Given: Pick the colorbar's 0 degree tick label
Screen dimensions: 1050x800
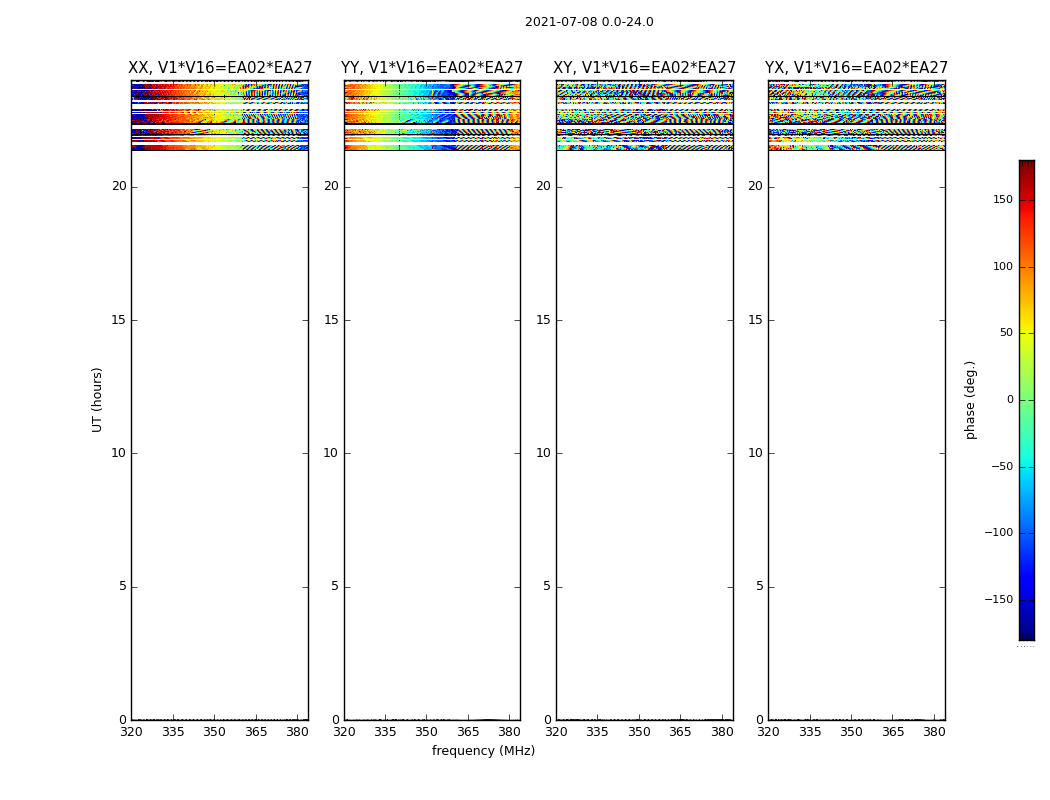Looking at the screenshot, I should 1009,400.
